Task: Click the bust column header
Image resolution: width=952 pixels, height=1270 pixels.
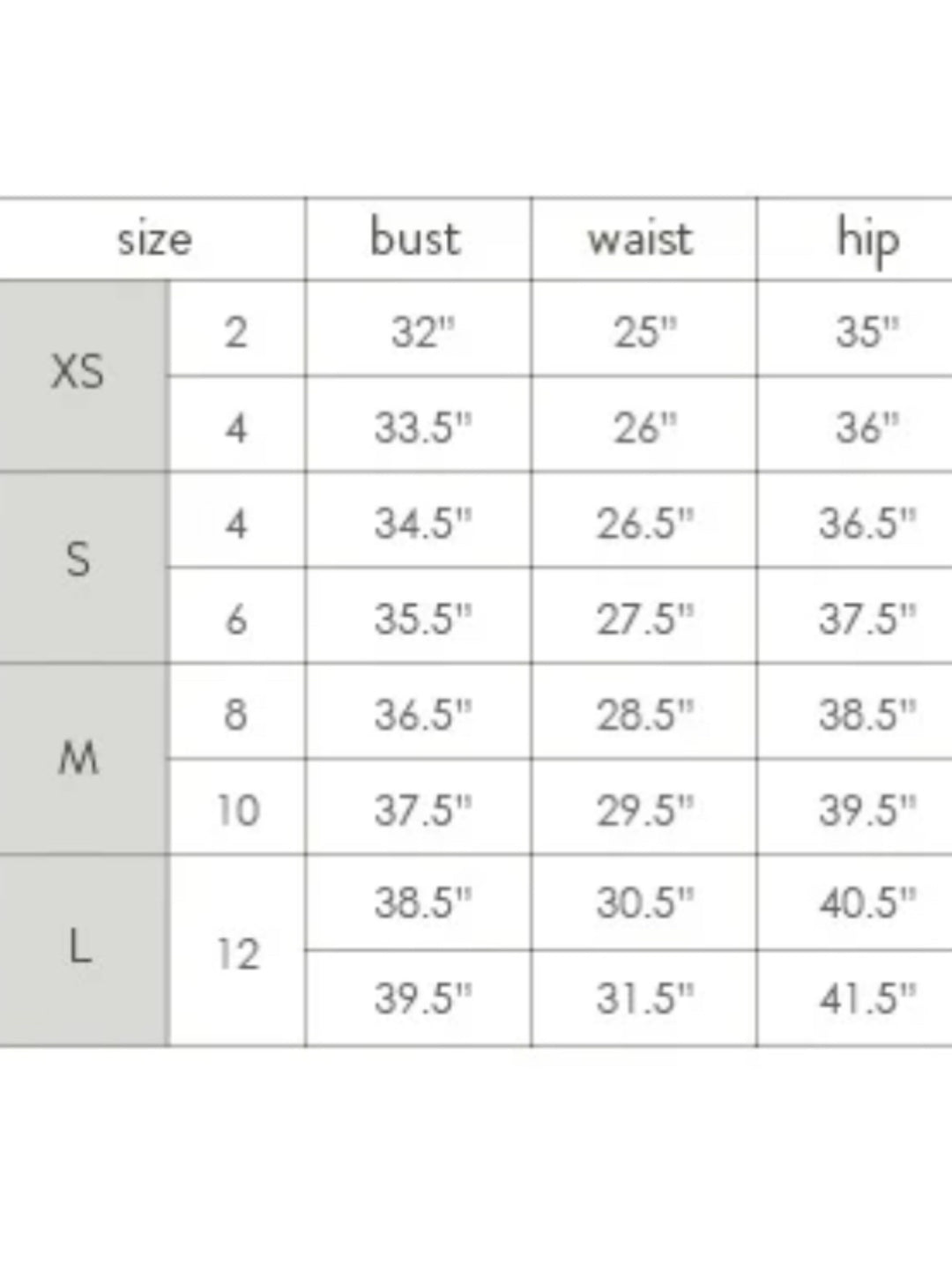Action: (x=415, y=239)
